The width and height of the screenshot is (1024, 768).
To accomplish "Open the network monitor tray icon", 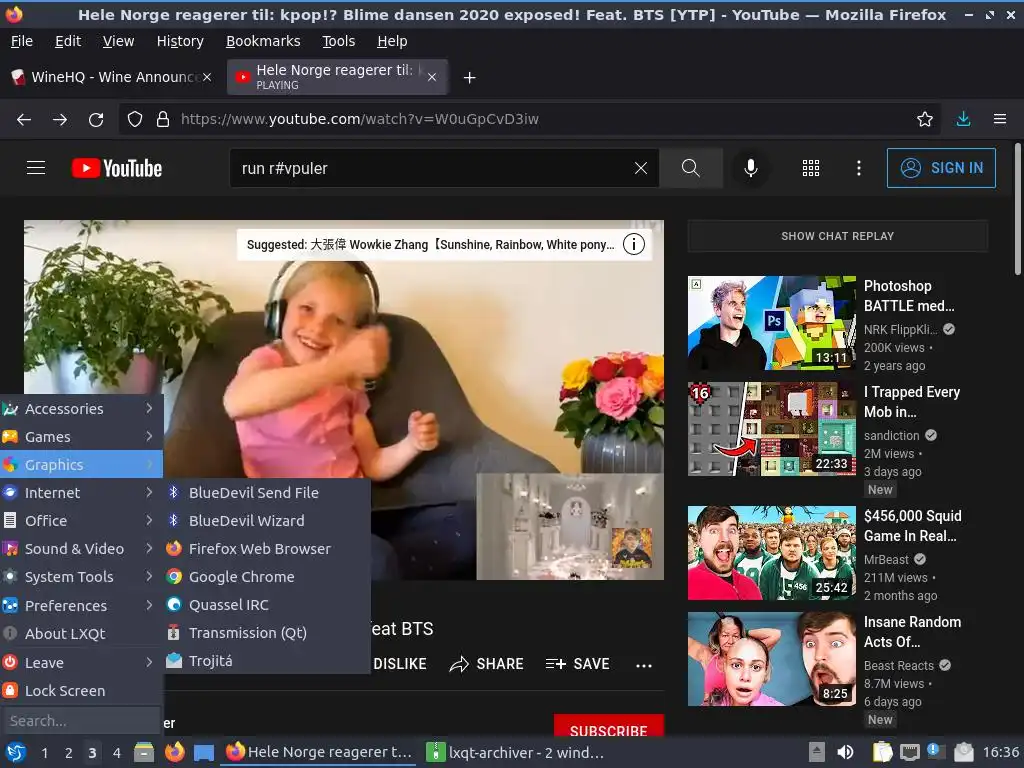I will pyautogui.click(x=909, y=752).
